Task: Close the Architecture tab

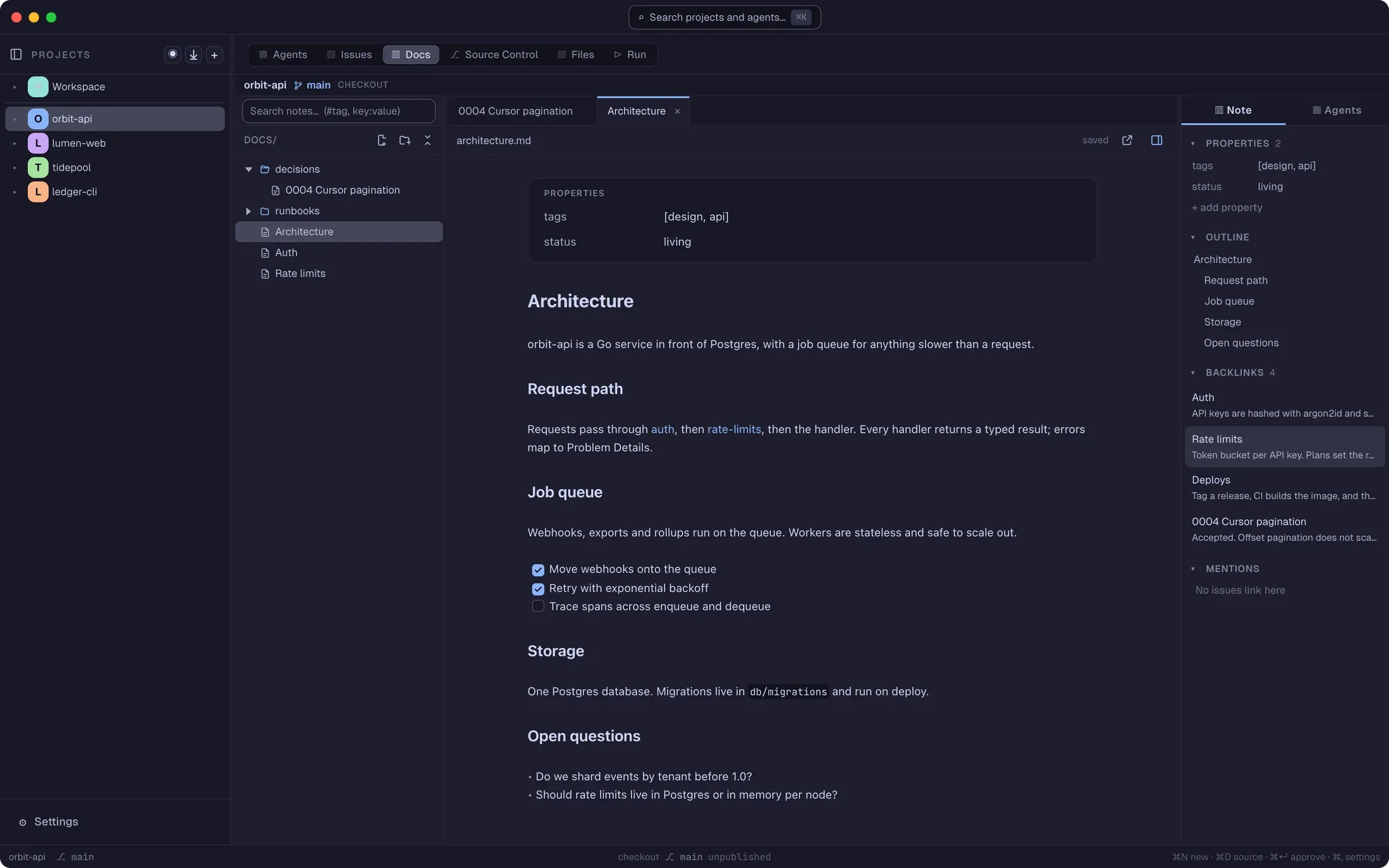Action: (677, 111)
